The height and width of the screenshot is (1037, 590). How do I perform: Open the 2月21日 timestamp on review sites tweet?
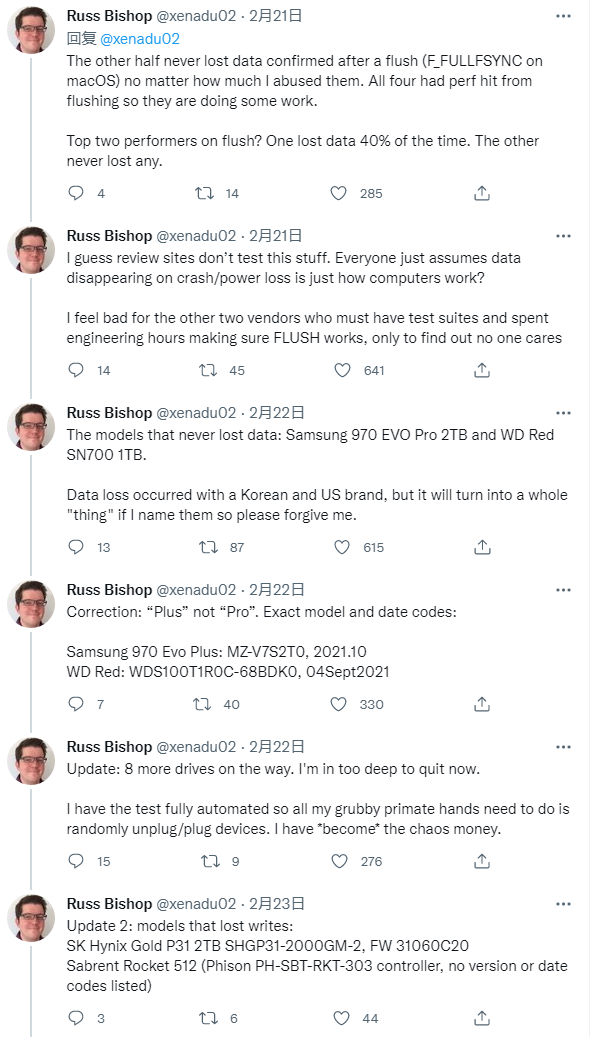tap(275, 235)
